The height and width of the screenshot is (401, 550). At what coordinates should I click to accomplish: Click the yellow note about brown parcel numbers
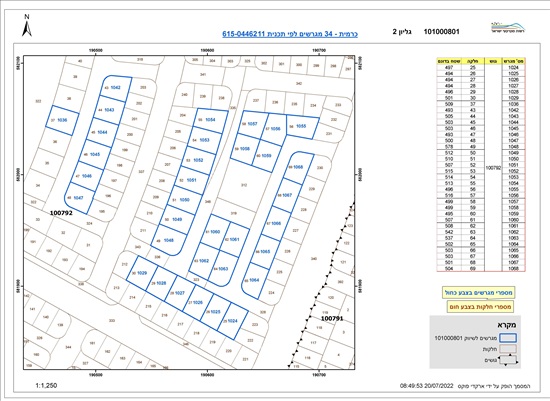[x=480, y=307]
